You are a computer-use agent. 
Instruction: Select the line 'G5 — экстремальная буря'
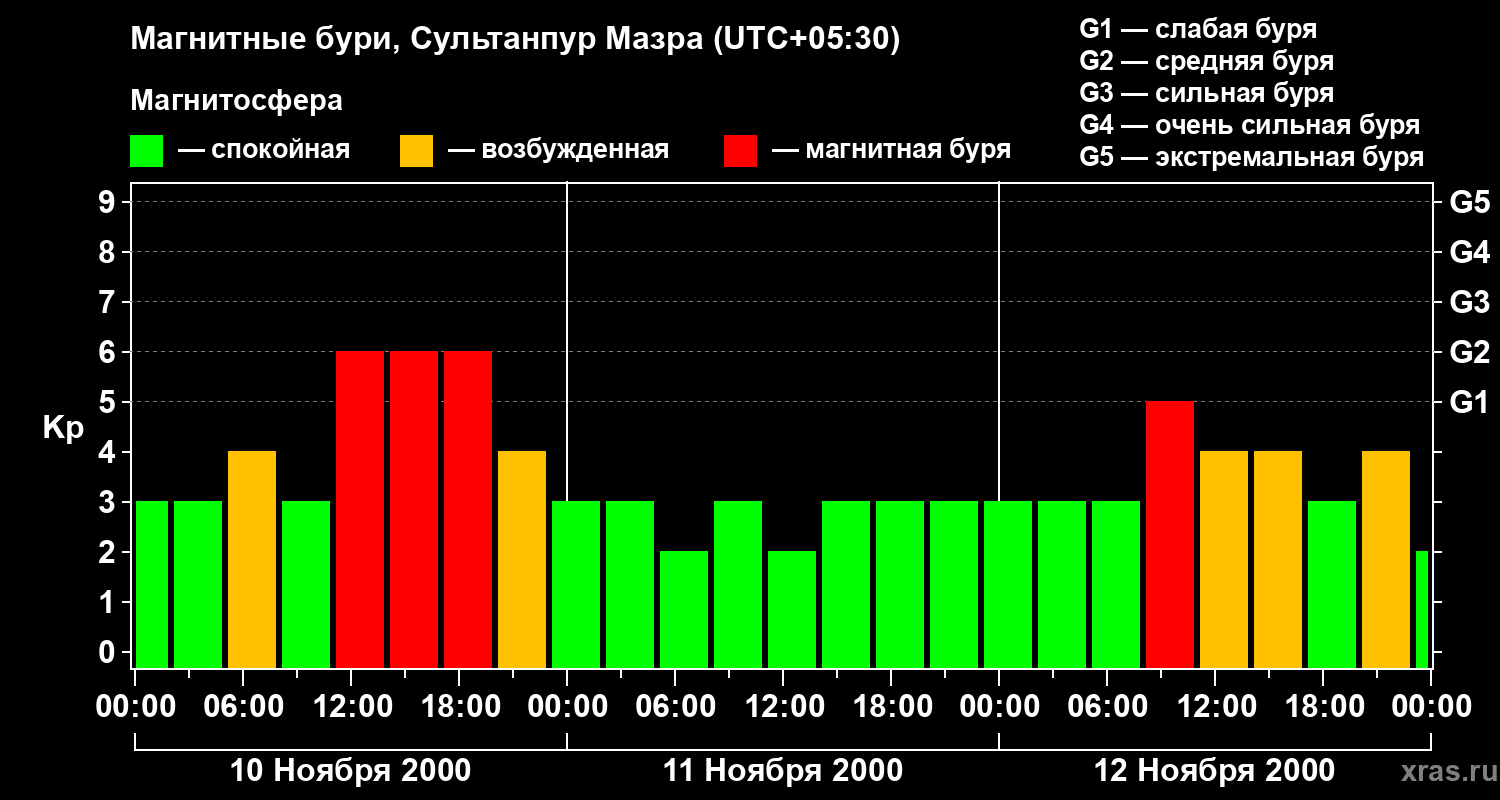1252,157
